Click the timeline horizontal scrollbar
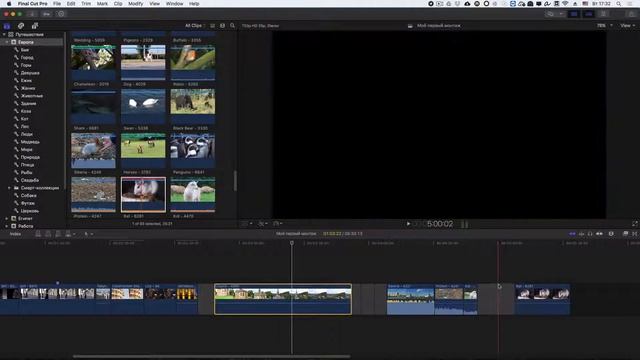This screenshot has height=360, width=640. tap(211, 356)
